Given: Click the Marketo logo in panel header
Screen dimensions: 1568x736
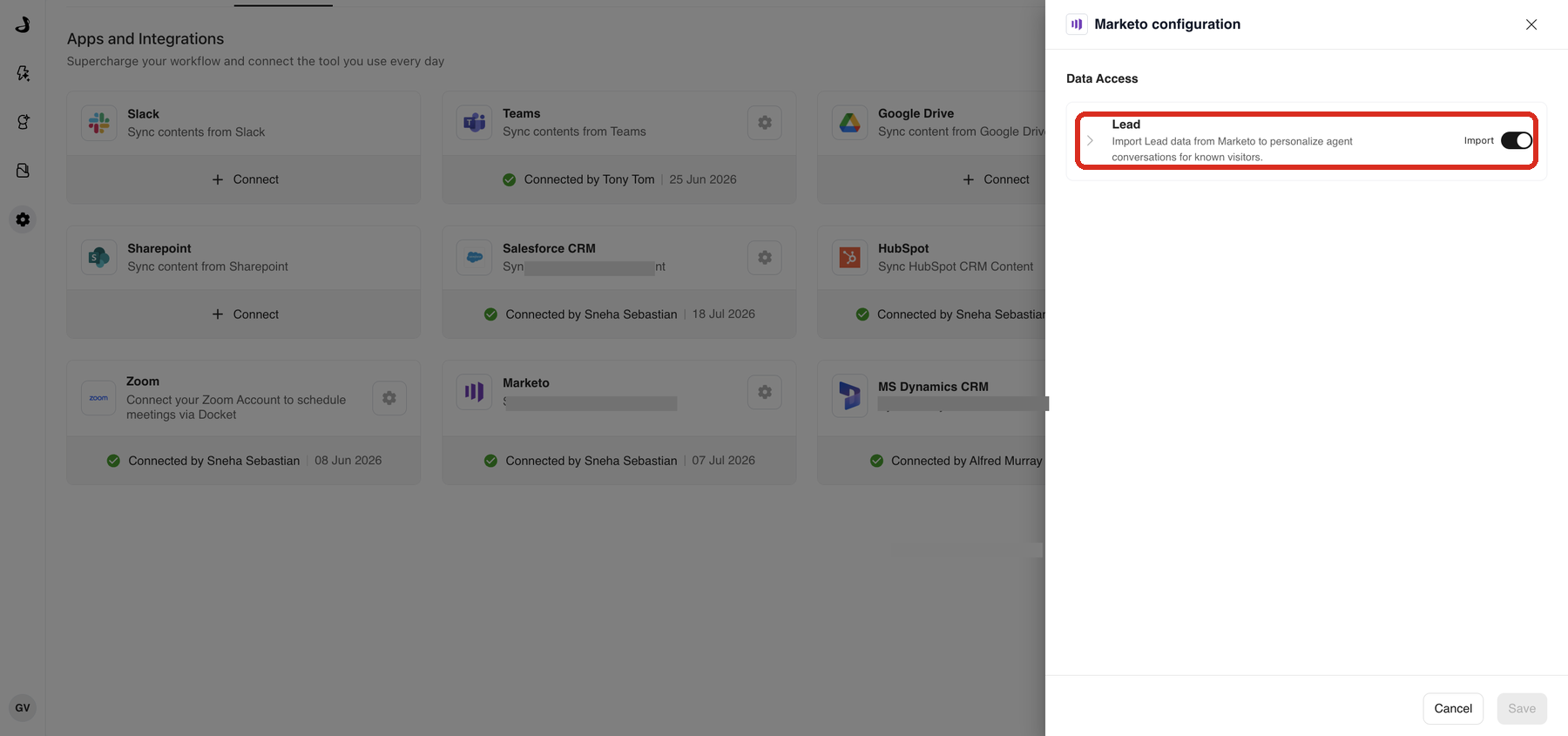Looking at the screenshot, I should pyautogui.click(x=1077, y=24).
